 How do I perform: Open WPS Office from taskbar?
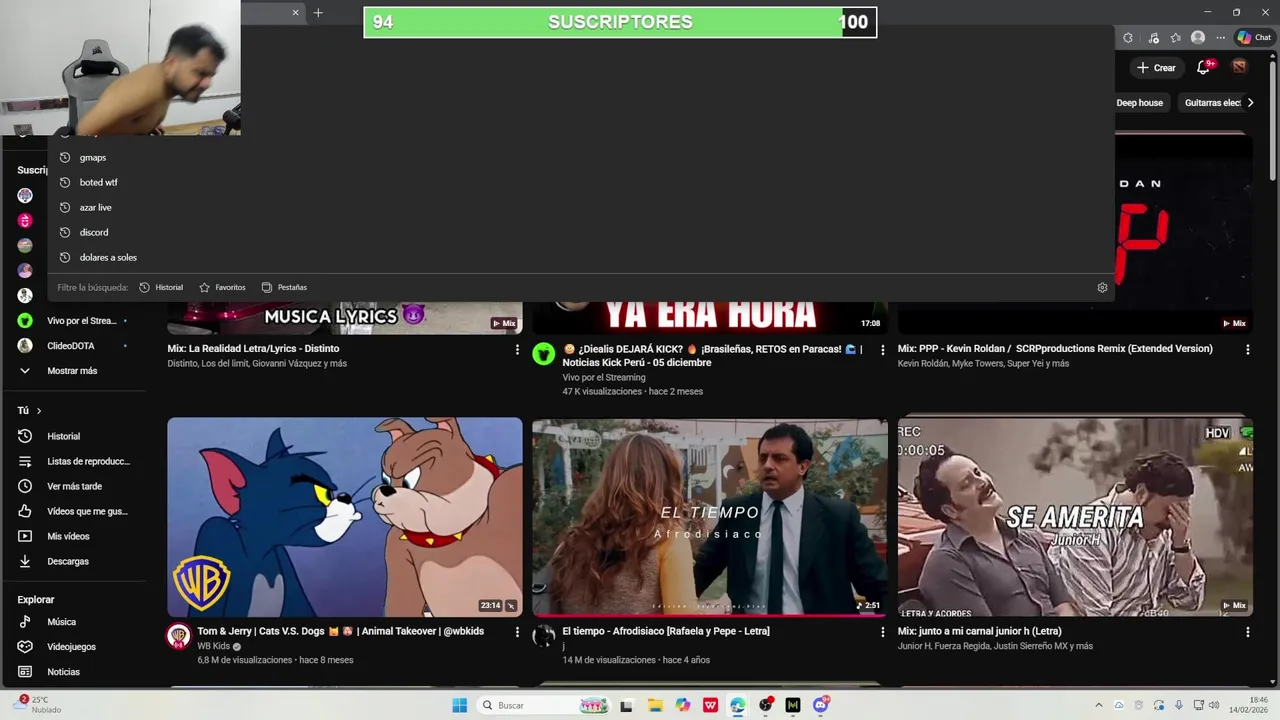click(710, 705)
